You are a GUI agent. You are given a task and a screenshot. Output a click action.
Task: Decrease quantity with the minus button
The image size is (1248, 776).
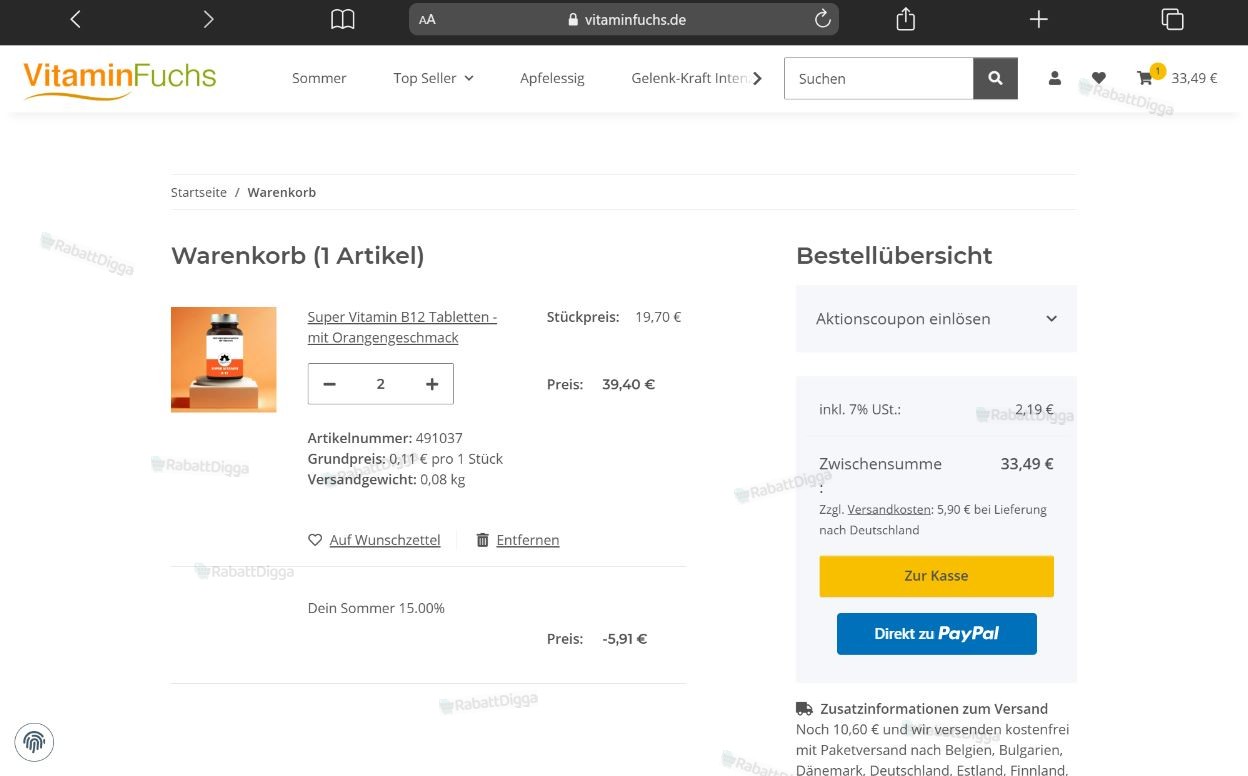[330, 384]
